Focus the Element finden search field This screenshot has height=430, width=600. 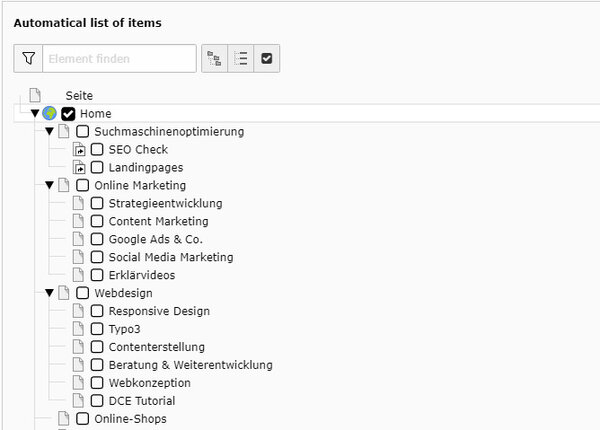[x=119, y=59]
